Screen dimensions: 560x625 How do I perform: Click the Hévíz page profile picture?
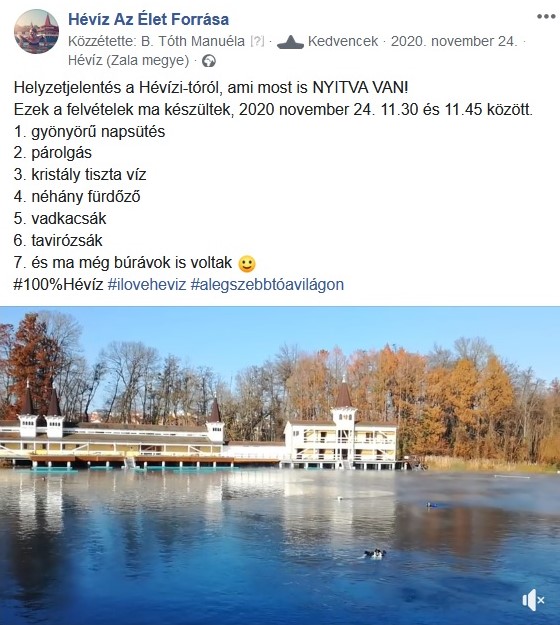(36, 31)
